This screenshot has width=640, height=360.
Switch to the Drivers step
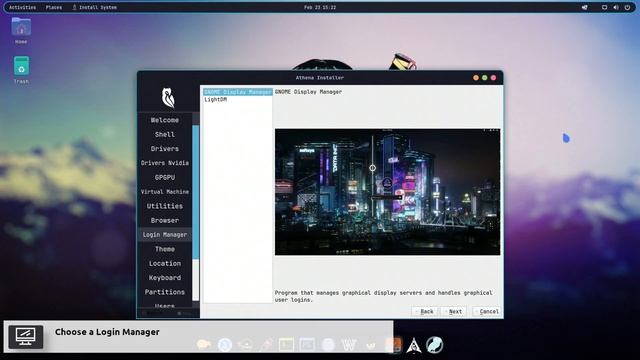click(x=164, y=149)
